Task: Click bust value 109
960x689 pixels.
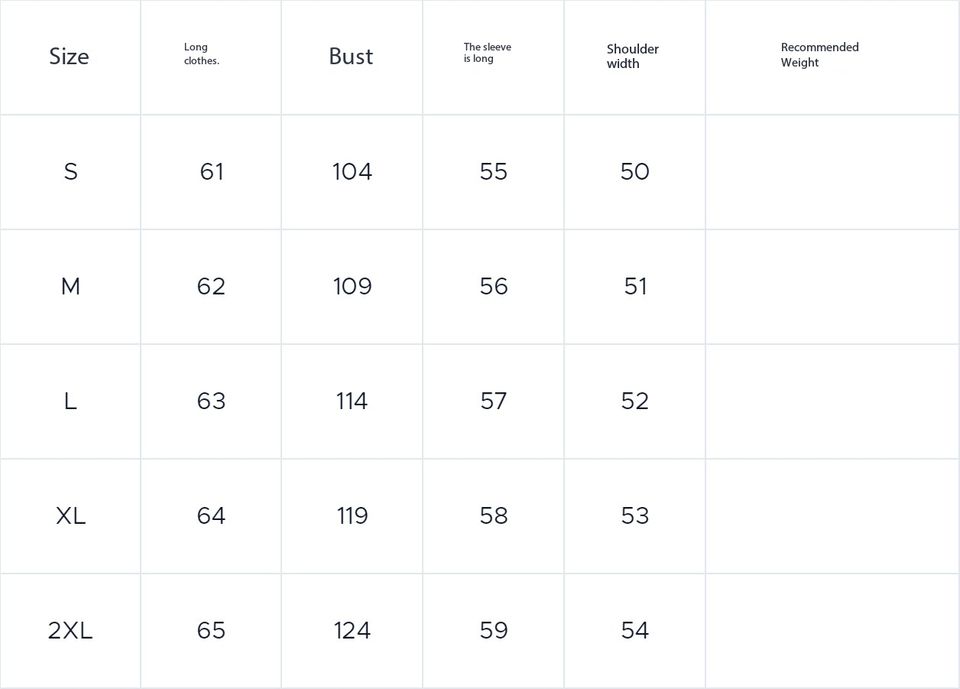Action: [x=352, y=287]
